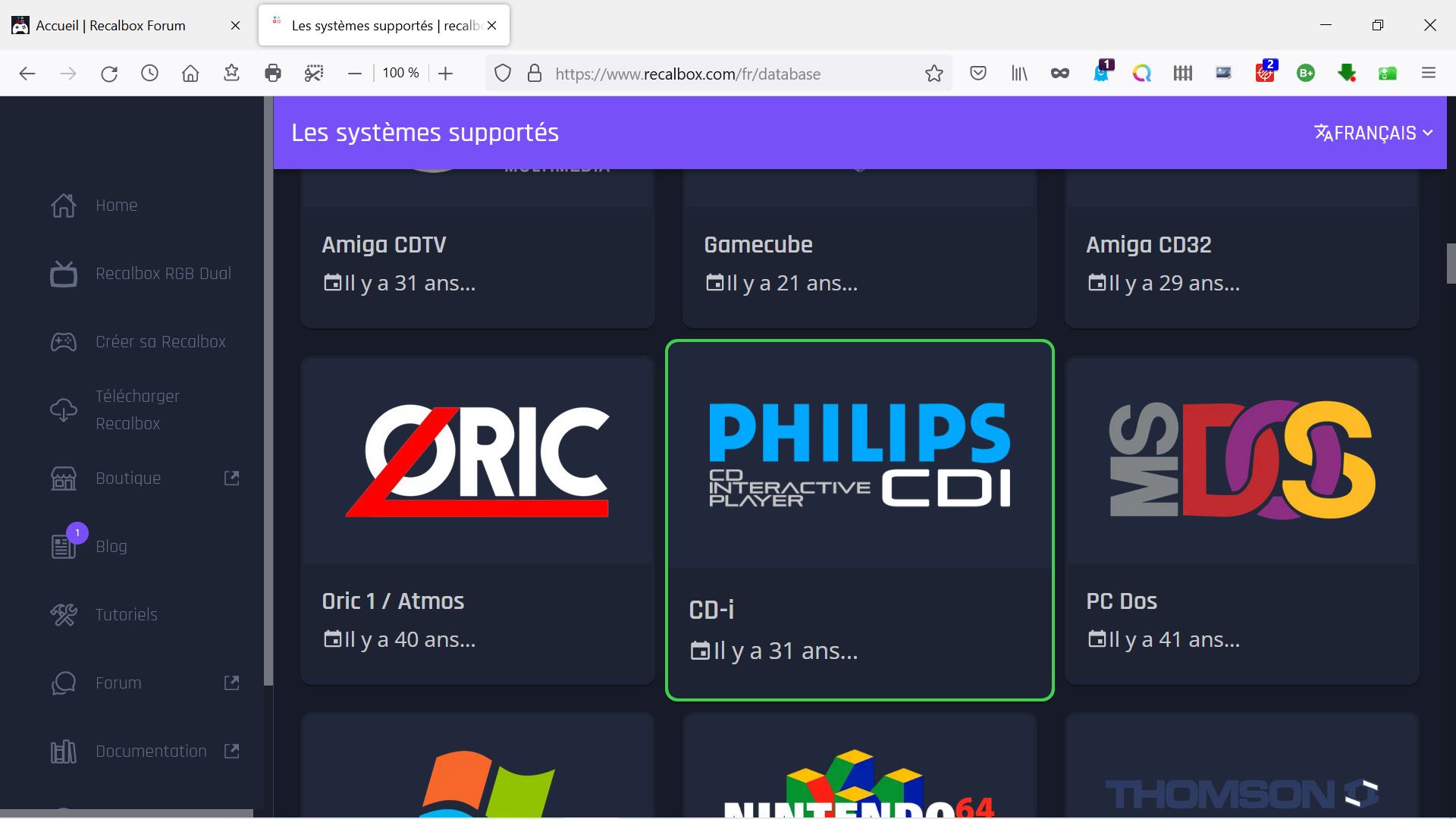Open the Amiga CDTV system card
The height and width of the screenshot is (819, 1456).
coord(478,249)
